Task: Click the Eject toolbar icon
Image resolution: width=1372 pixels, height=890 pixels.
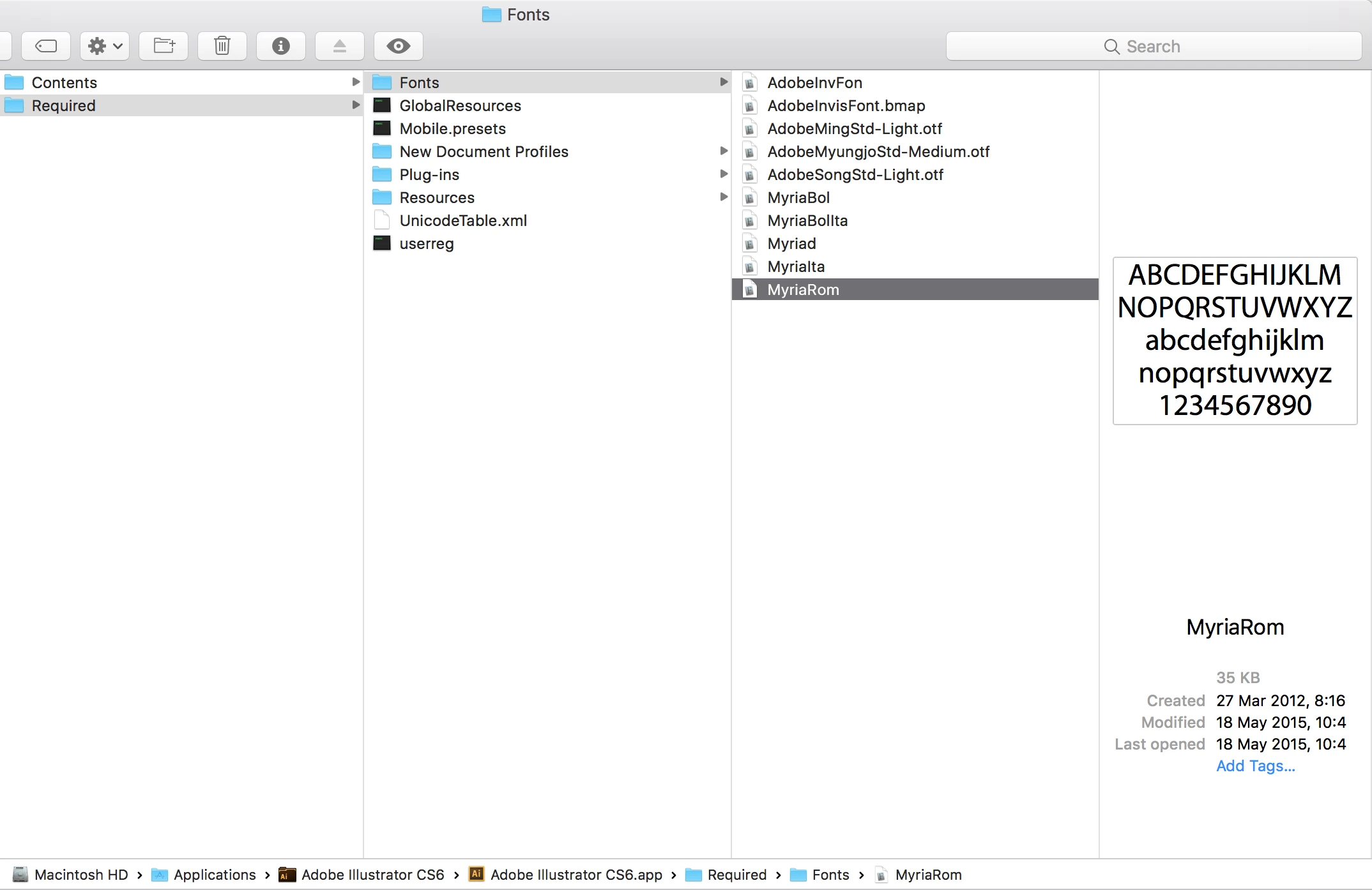Action: 340,46
